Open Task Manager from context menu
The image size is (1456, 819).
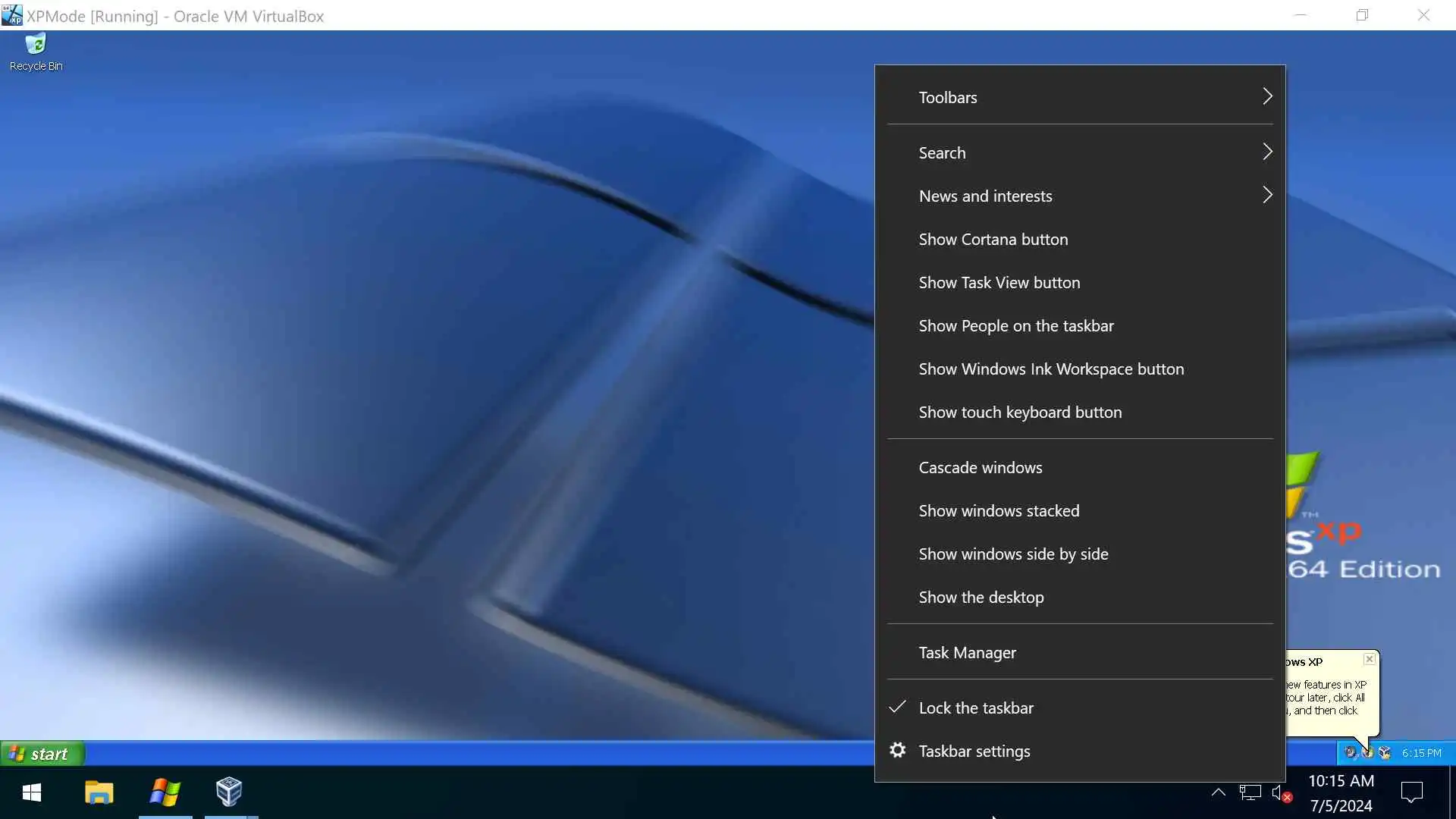point(967,652)
